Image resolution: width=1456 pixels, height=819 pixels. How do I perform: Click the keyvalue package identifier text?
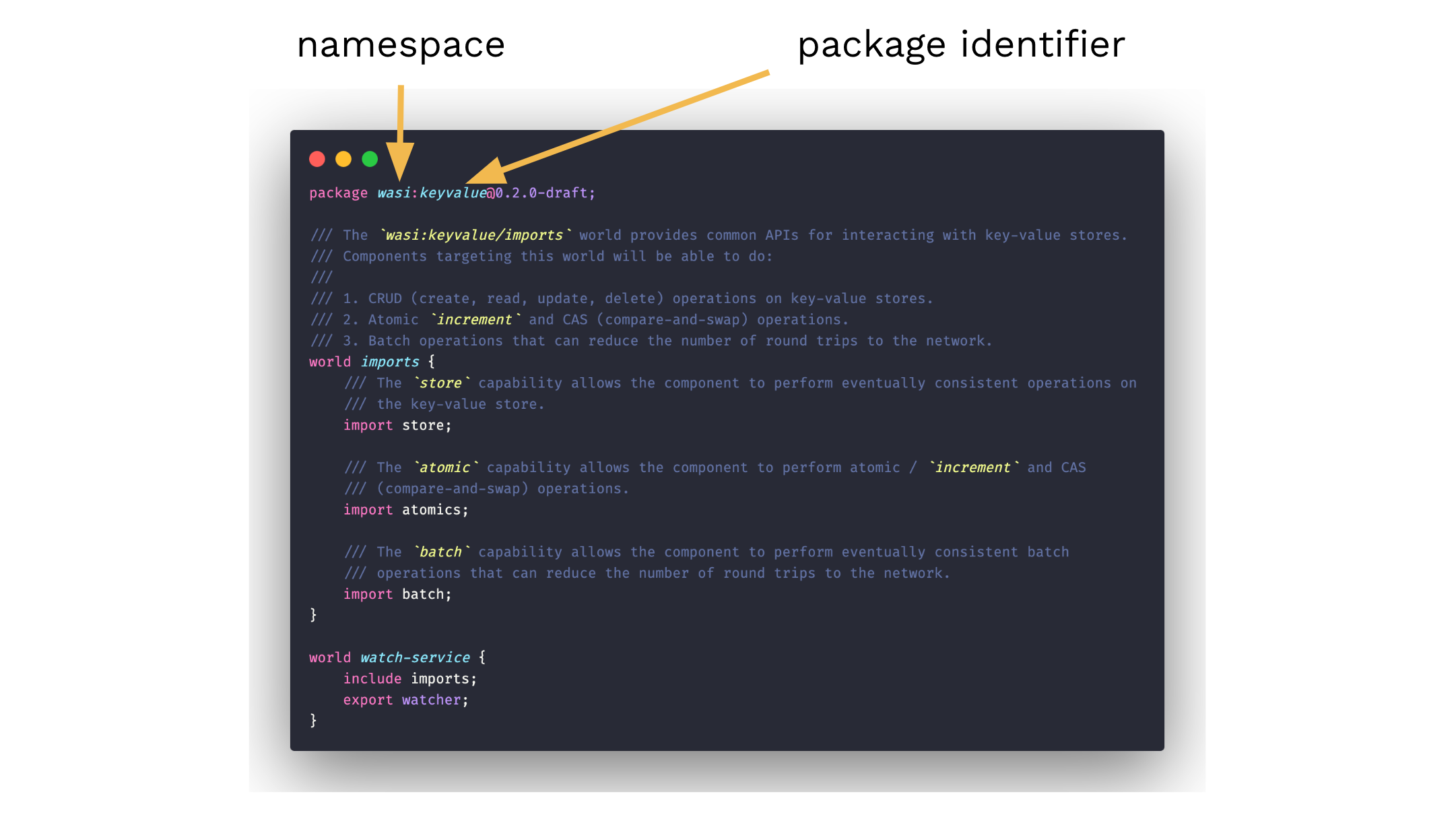pyautogui.click(x=452, y=193)
